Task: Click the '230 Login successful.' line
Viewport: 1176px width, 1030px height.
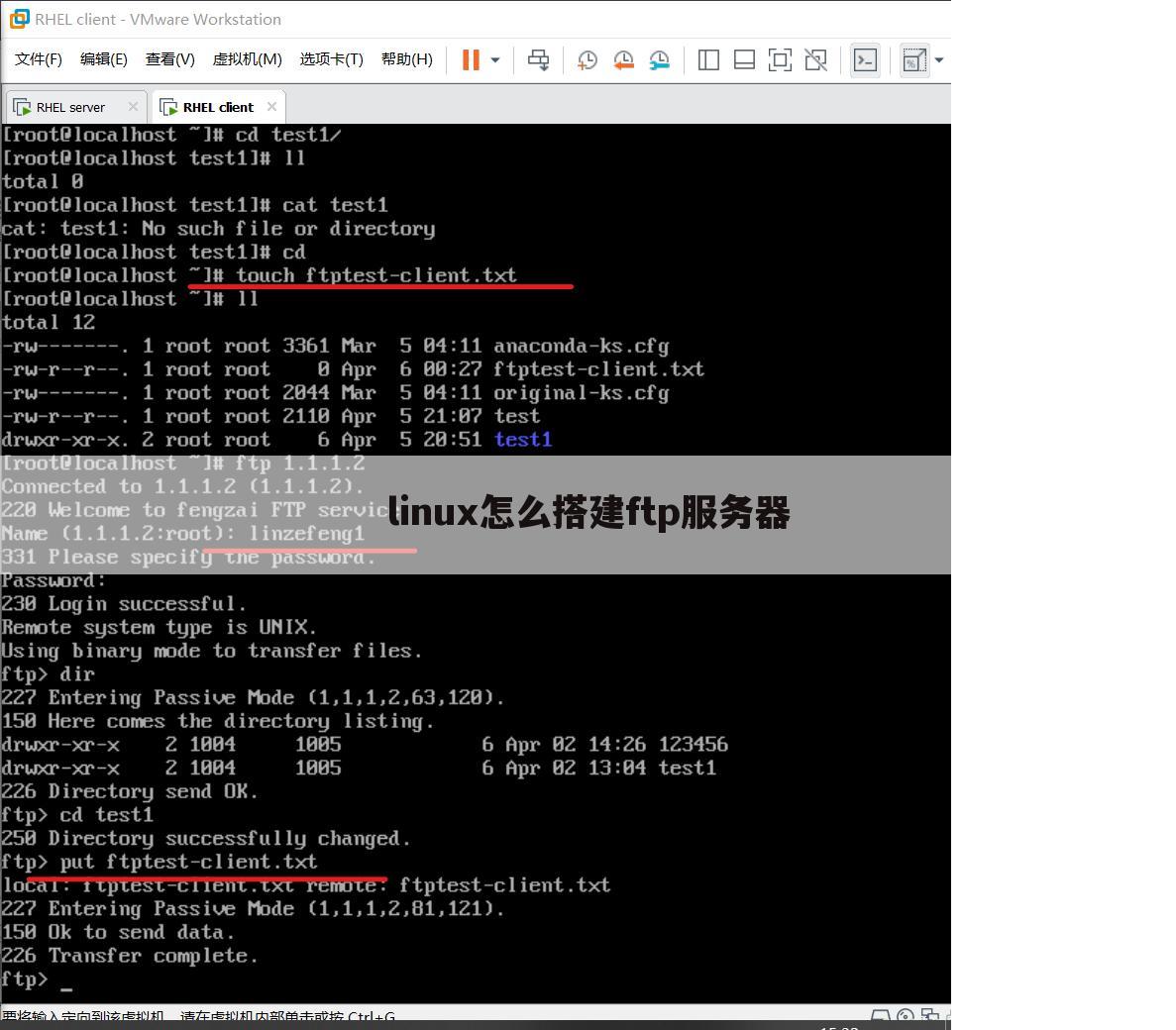Action: 124,603
